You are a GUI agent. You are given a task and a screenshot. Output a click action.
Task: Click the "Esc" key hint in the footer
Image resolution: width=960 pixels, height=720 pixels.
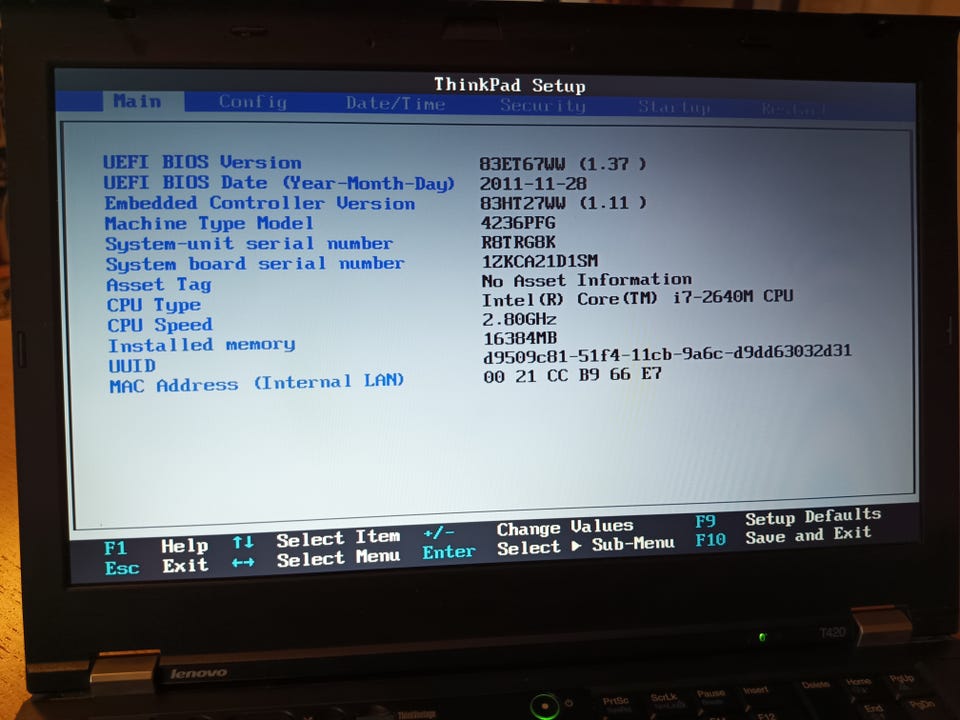[122, 568]
